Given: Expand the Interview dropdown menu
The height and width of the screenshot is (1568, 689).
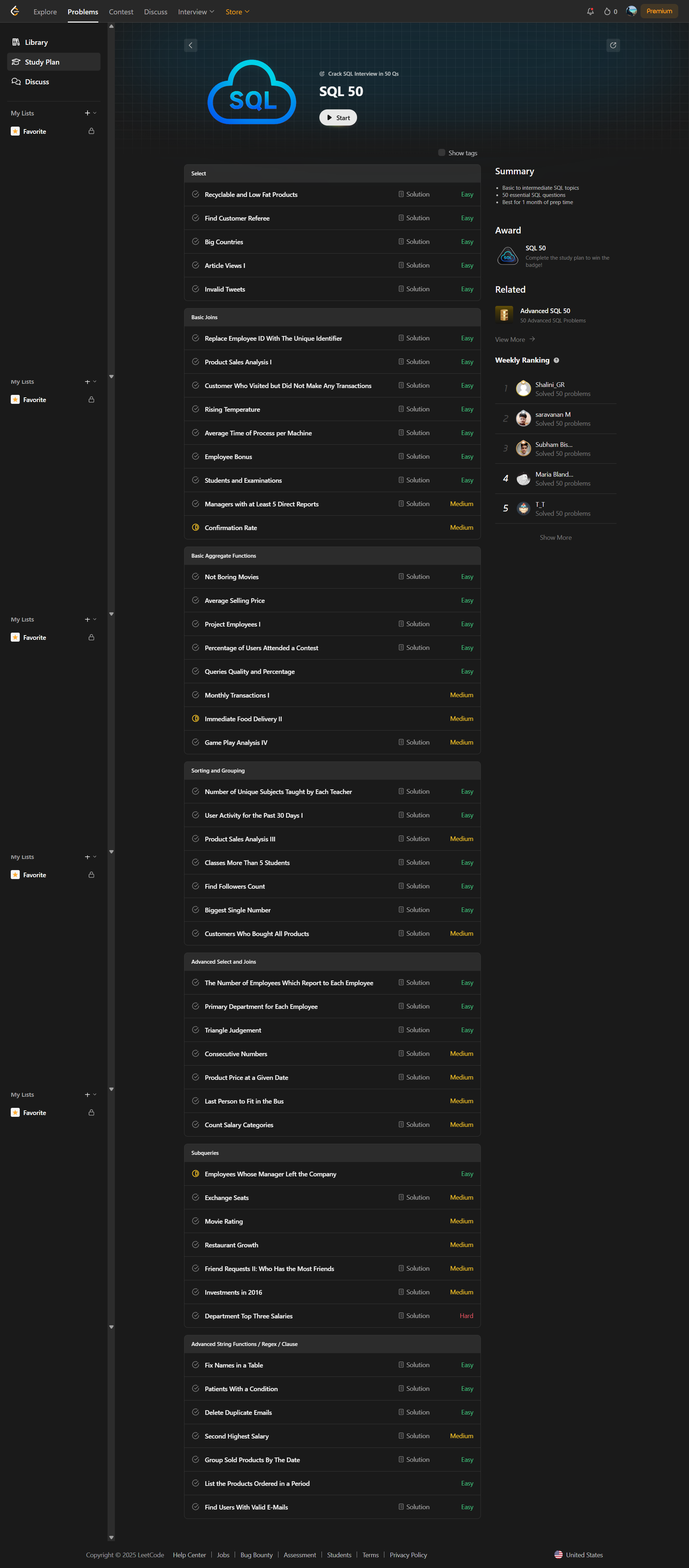Looking at the screenshot, I should click(196, 11).
